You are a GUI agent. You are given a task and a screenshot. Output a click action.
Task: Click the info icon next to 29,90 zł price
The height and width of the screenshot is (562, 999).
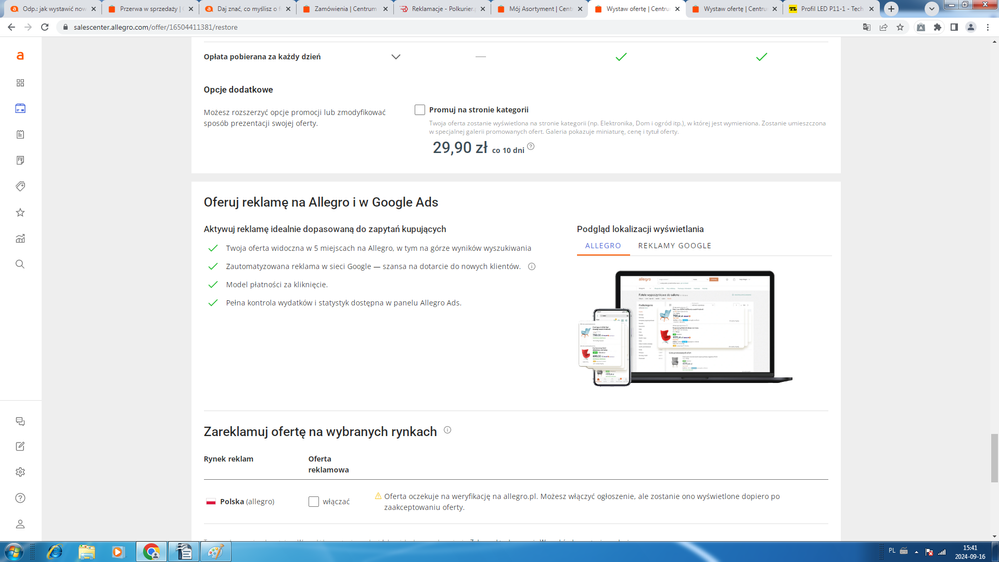tap(531, 147)
